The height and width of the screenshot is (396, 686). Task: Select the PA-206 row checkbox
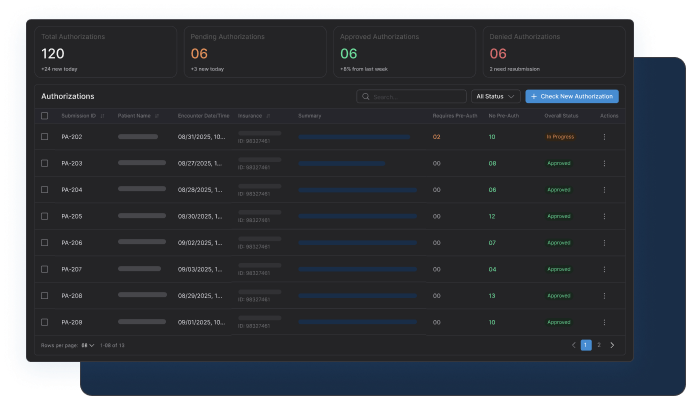click(x=45, y=242)
